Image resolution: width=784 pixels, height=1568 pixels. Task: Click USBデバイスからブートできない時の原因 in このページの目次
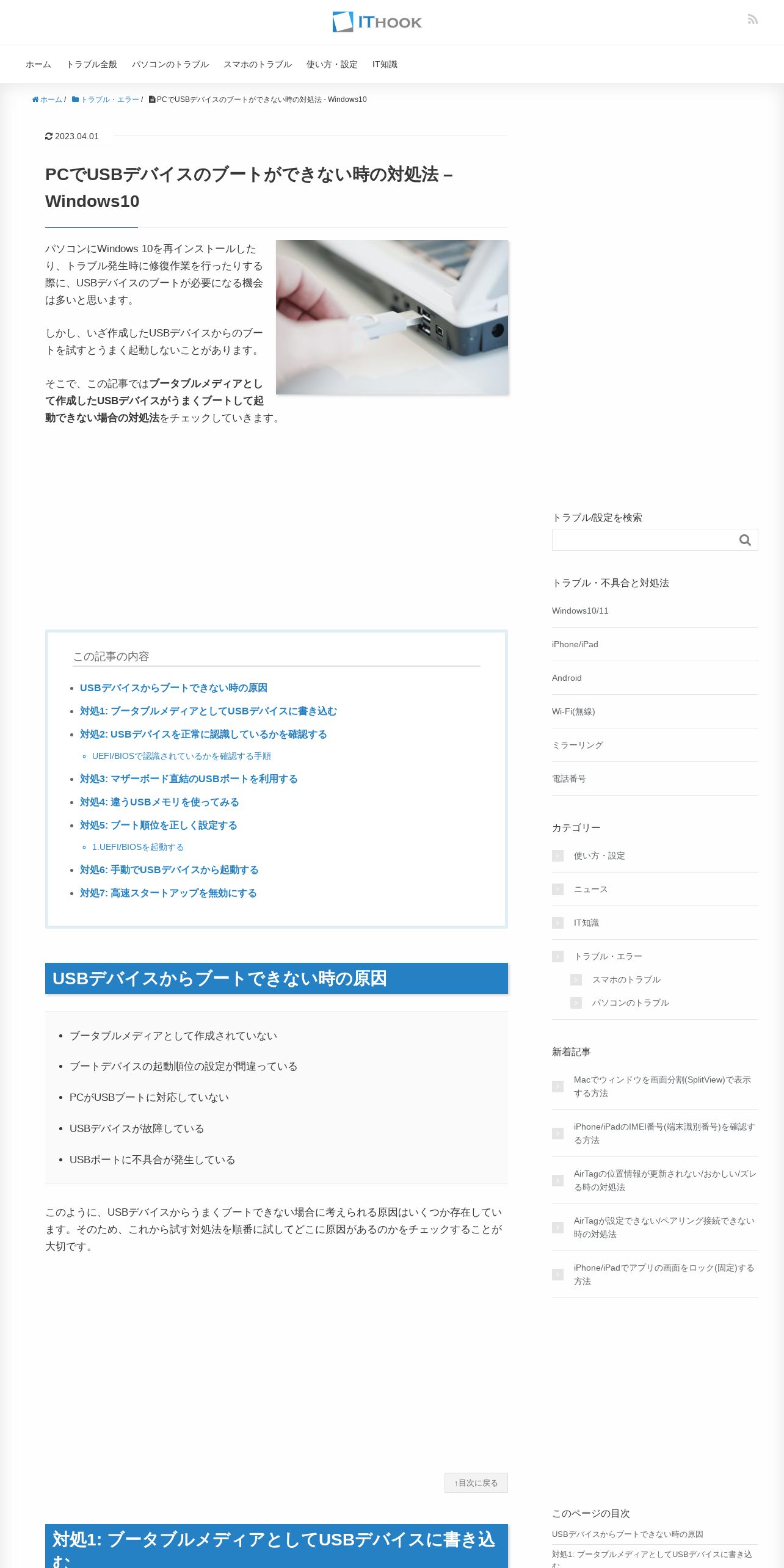click(x=628, y=1534)
